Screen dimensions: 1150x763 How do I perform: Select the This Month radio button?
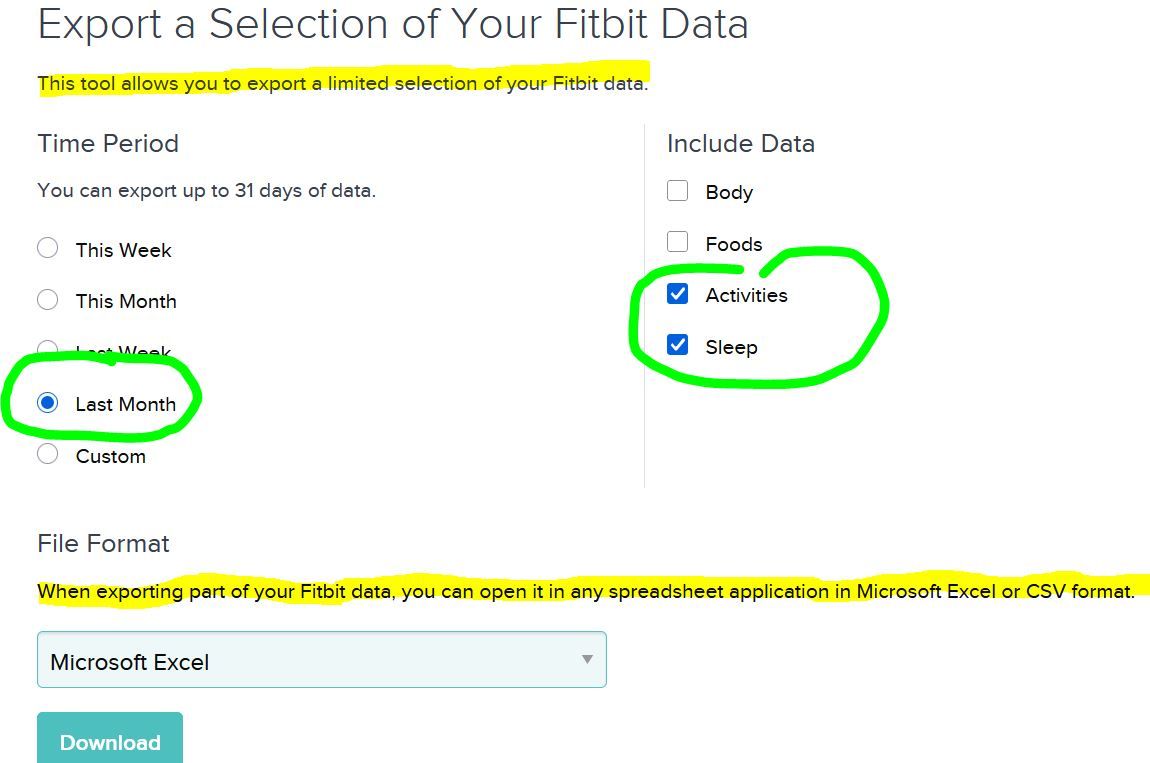tap(47, 299)
